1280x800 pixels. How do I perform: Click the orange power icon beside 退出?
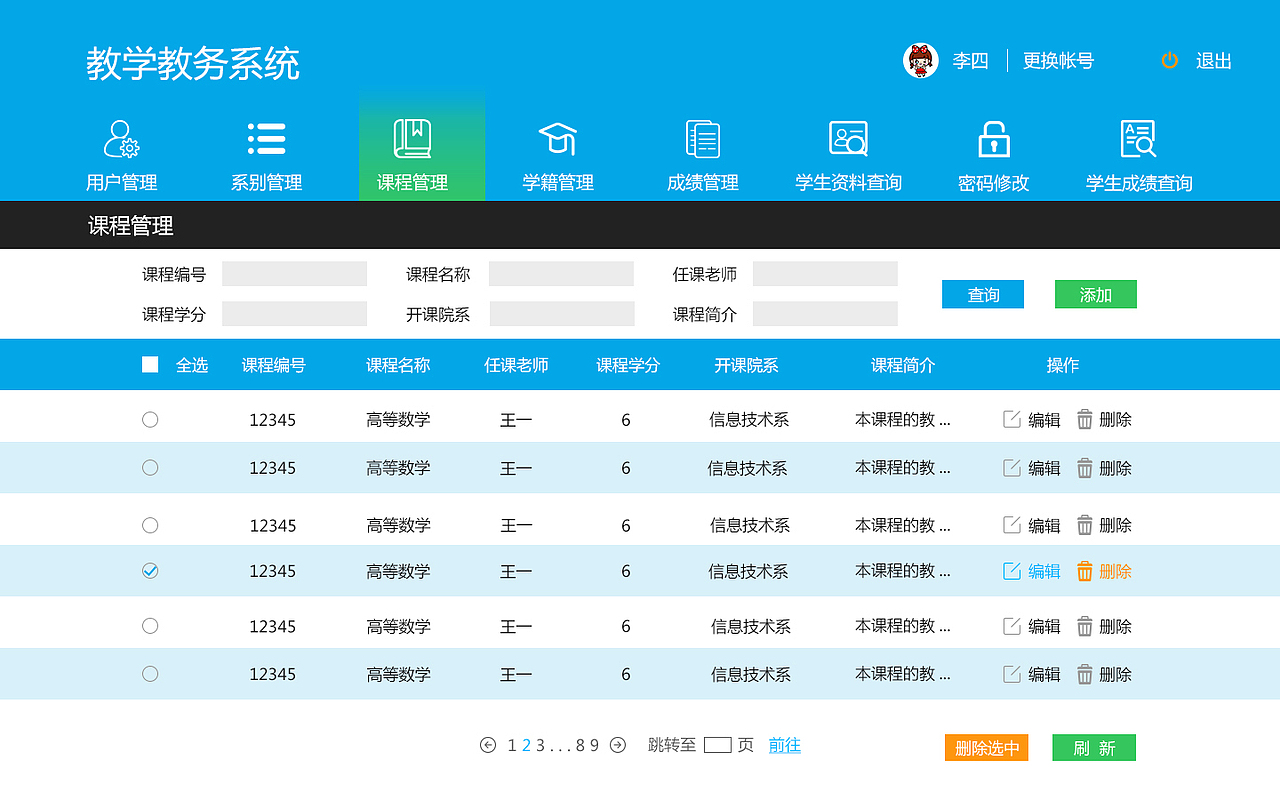[x=1169, y=60]
